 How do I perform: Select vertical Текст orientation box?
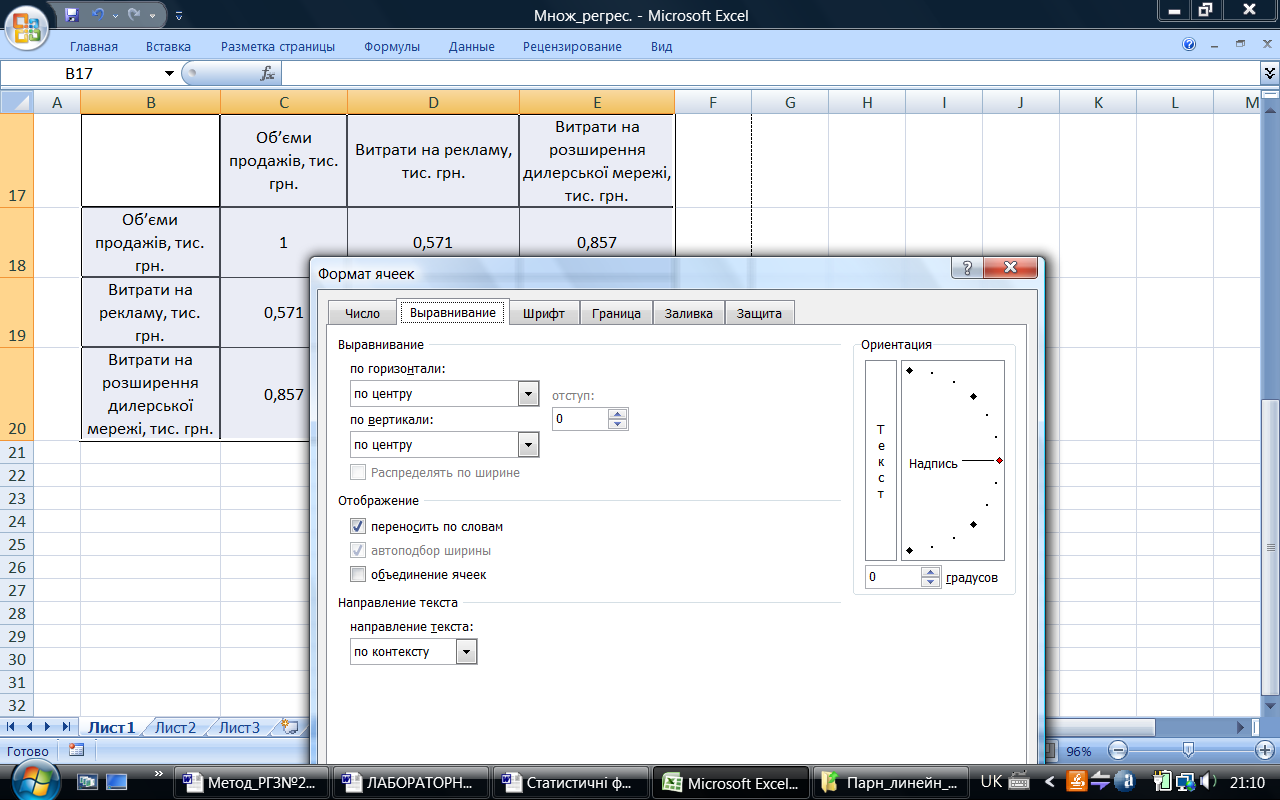pyautogui.click(x=881, y=460)
